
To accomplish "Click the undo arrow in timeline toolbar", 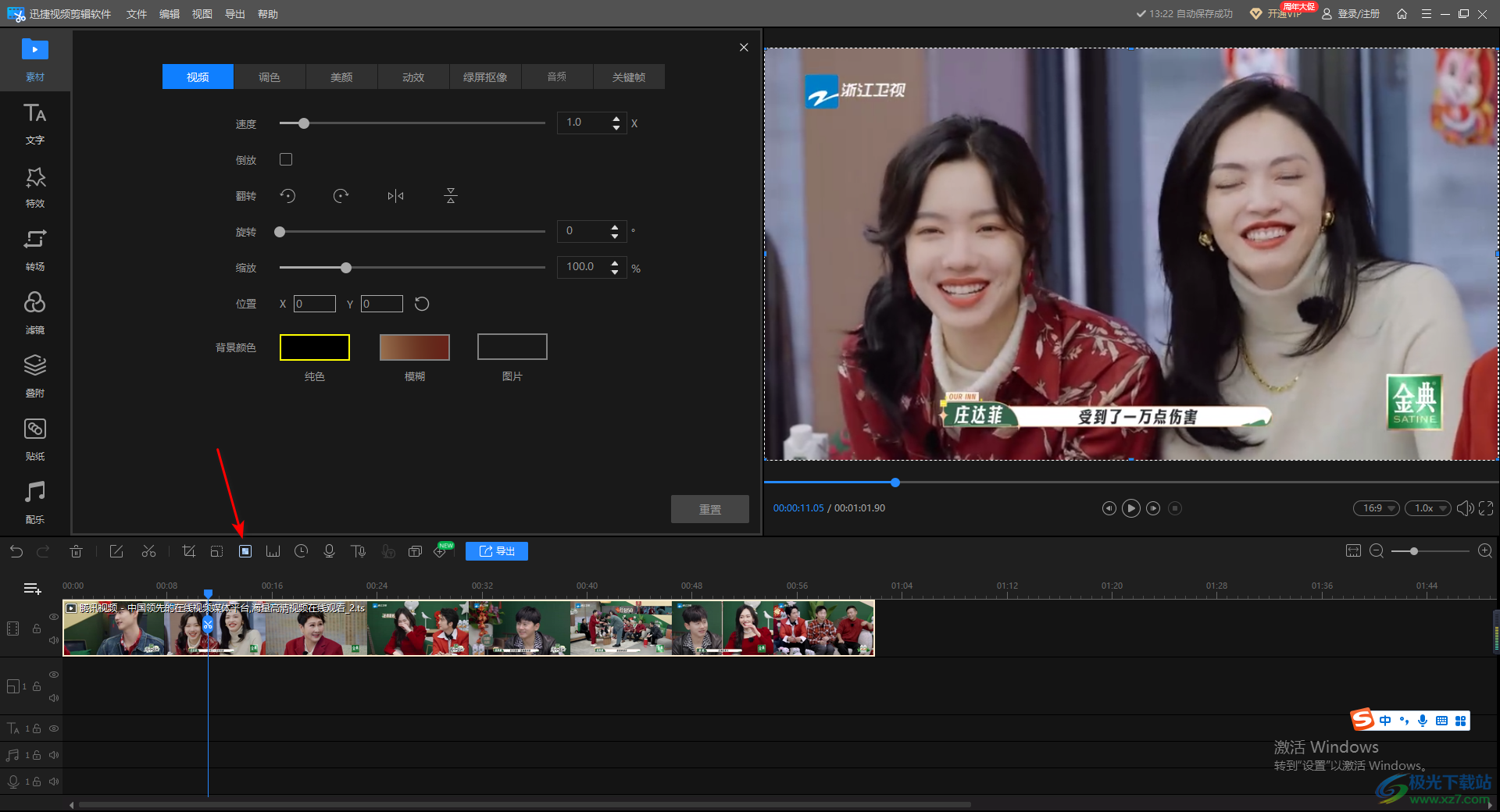I will 16,551.
